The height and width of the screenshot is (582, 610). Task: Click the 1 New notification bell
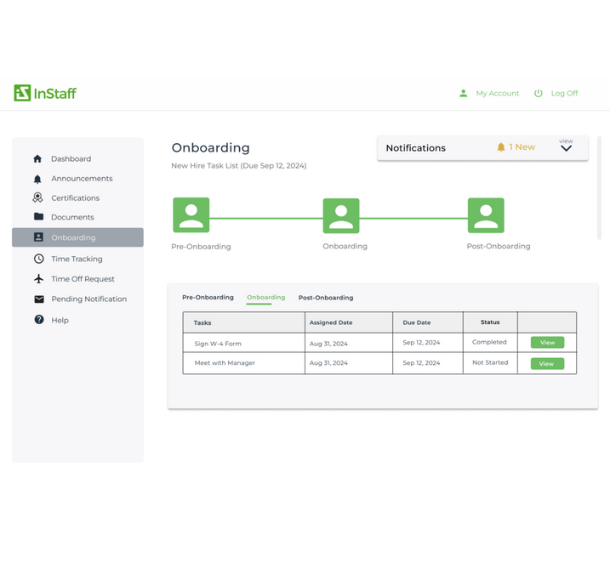point(501,147)
